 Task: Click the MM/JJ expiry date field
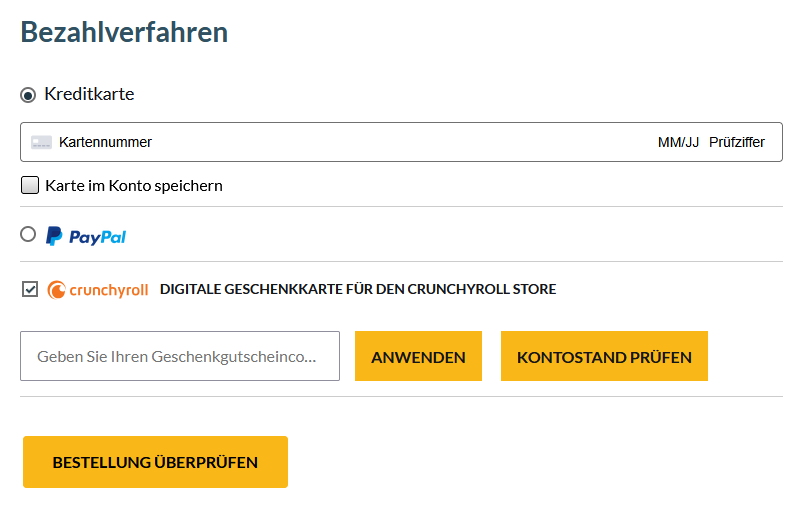tap(678, 142)
